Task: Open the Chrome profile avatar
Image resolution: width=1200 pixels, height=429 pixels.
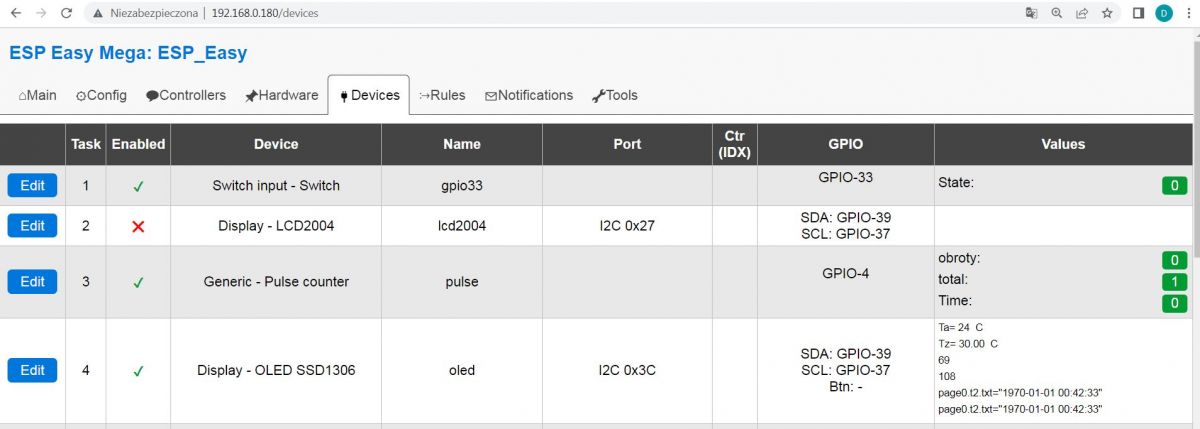Action: click(1163, 14)
